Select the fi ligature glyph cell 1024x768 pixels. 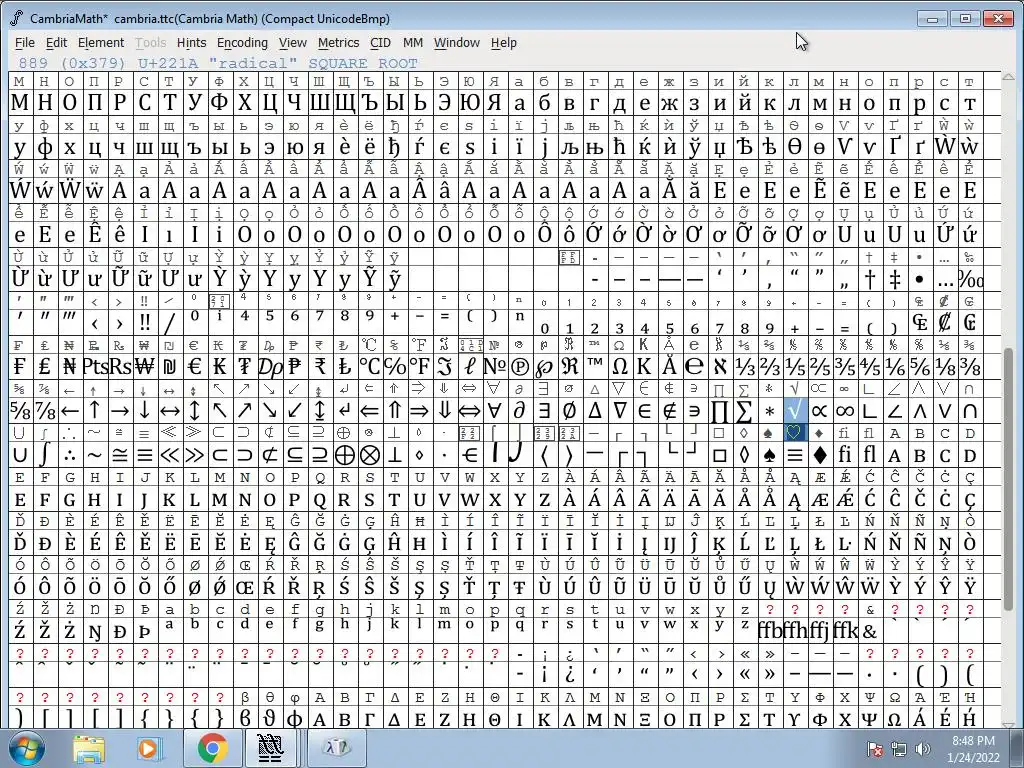pyautogui.click(x=845, y=455)
